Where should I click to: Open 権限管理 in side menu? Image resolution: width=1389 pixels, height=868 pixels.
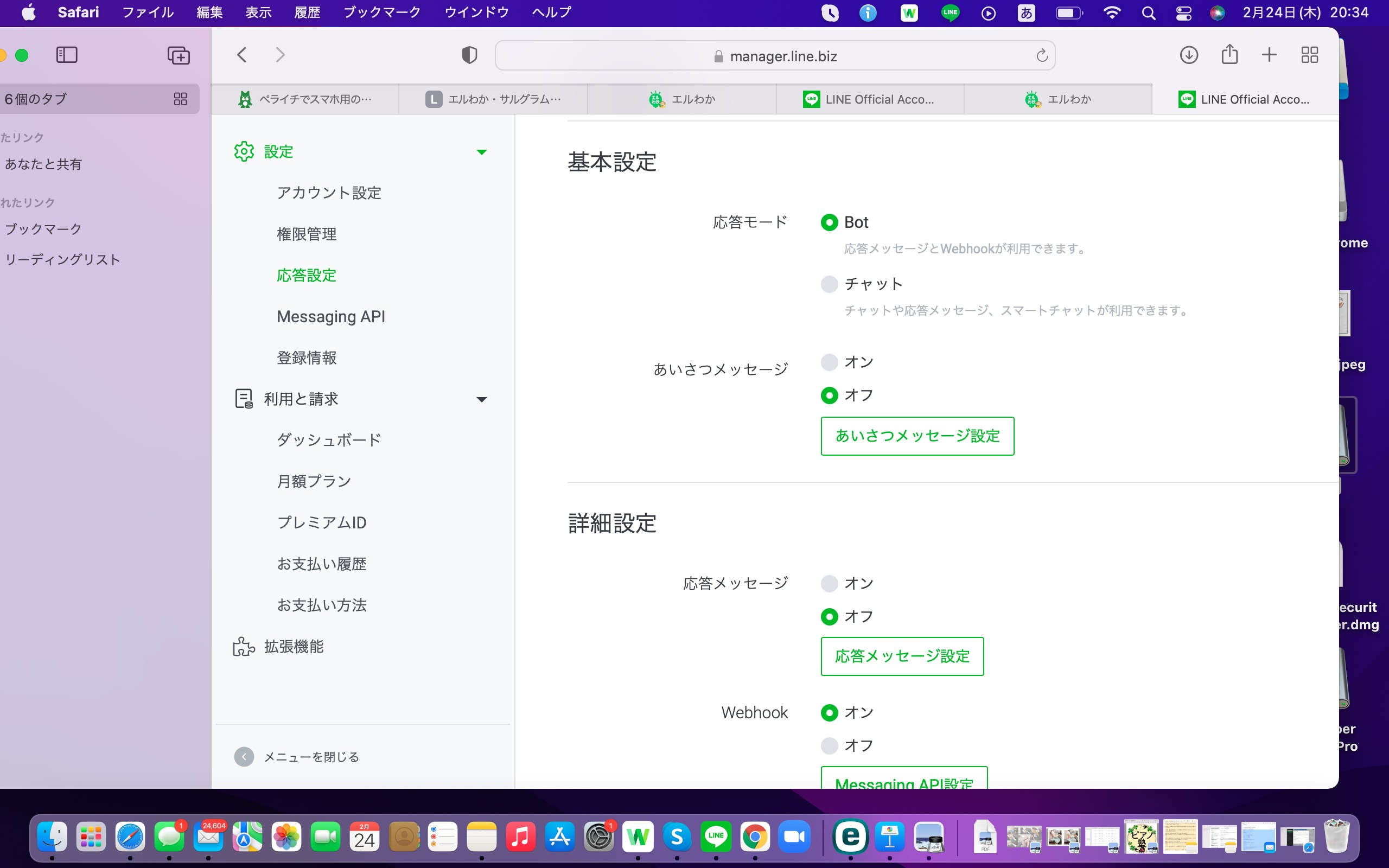307,234
